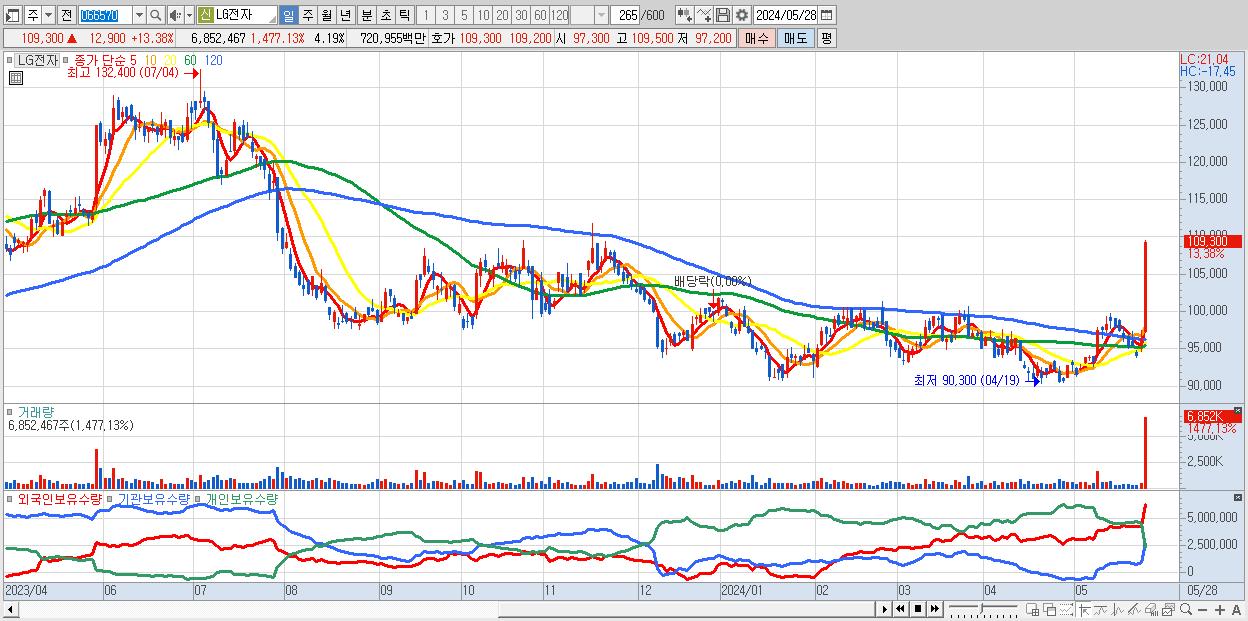Click the fast-forward playback button
This screenshot has width=1248, height=621.
point(934,609)
